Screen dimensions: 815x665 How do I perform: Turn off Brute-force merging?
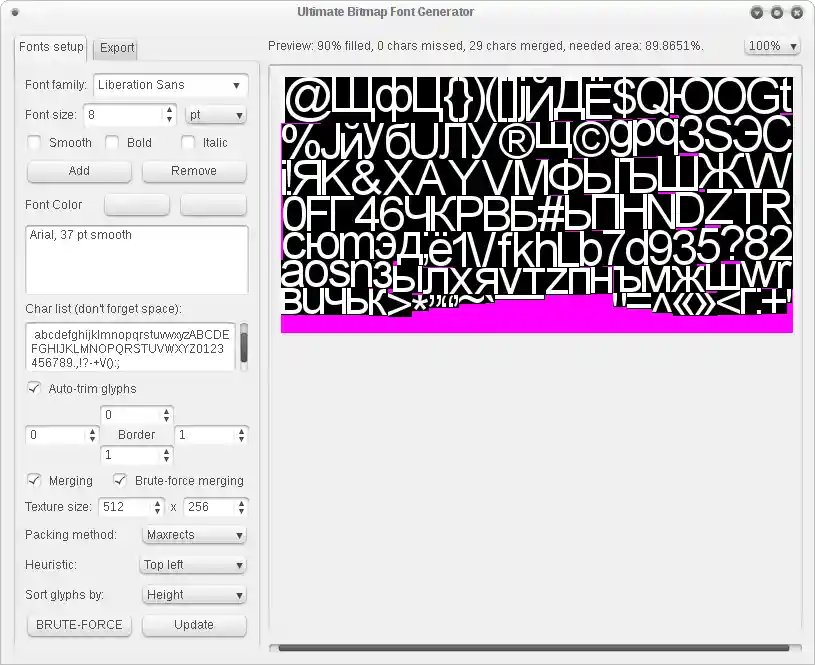point(120,480)
